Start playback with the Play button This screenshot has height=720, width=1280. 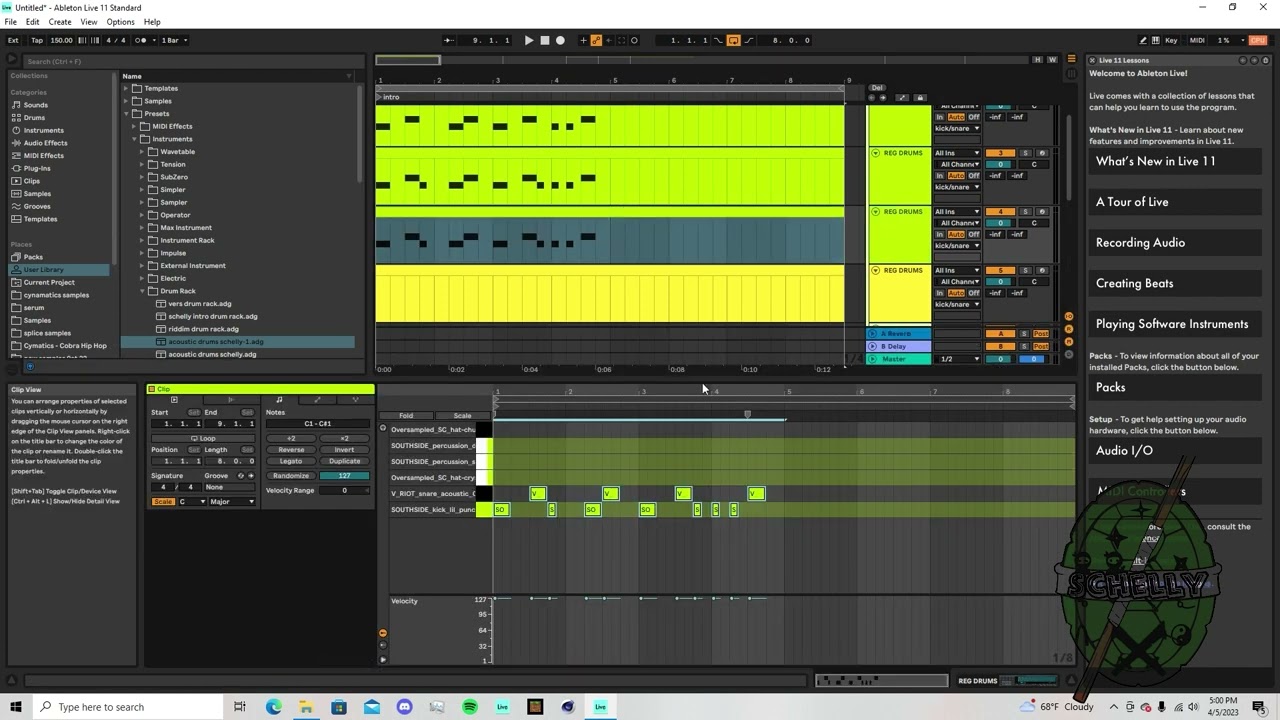click(529, 40)
